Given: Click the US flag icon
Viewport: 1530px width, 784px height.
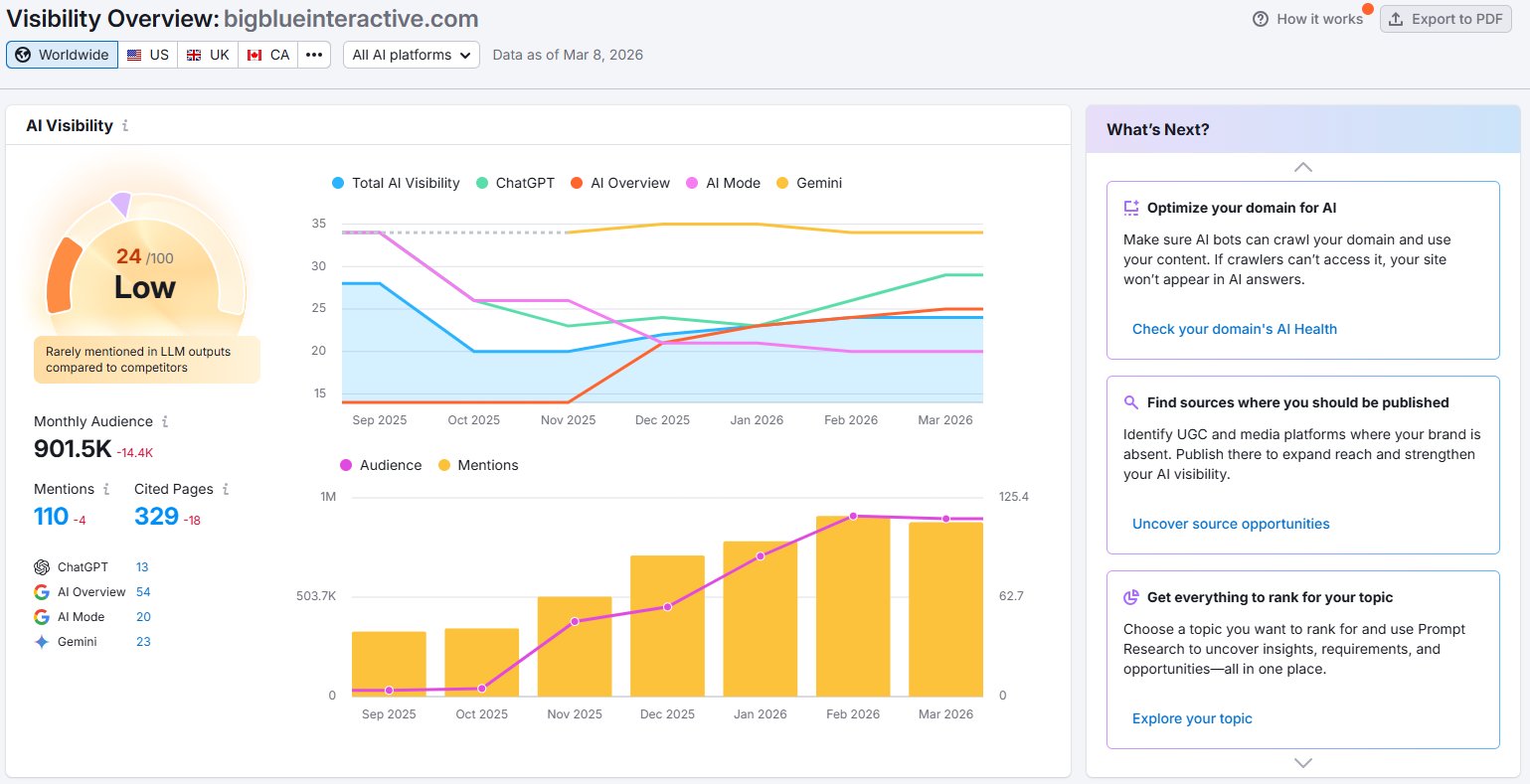Looking at the screenshot, I should [134, 55].
